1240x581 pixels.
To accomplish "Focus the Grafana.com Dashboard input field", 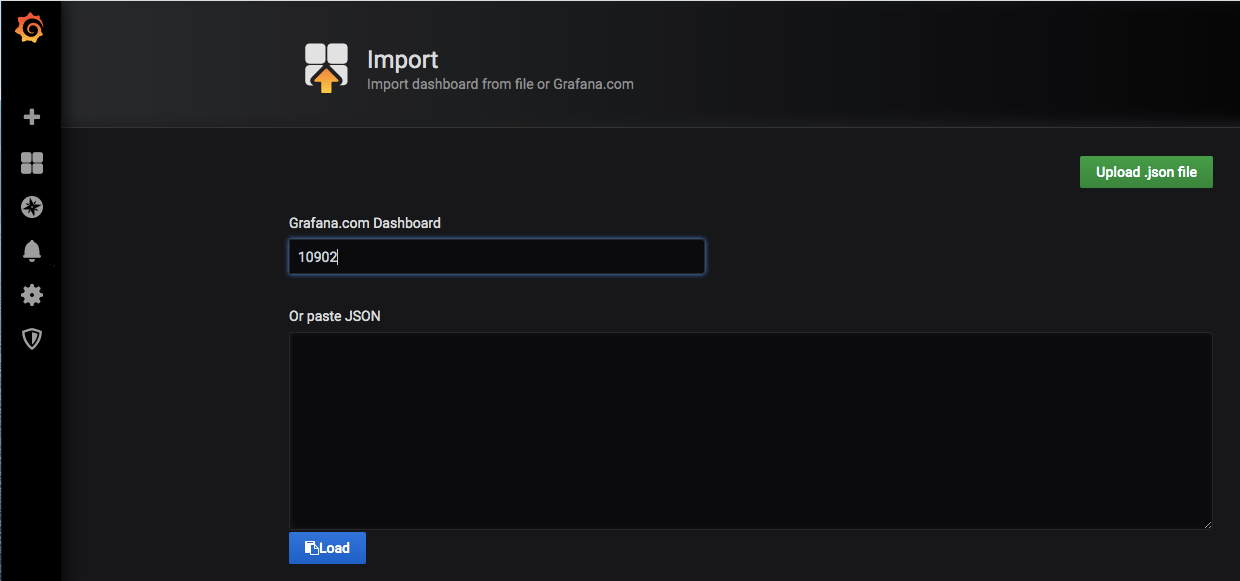I will [x=497, y=256].
